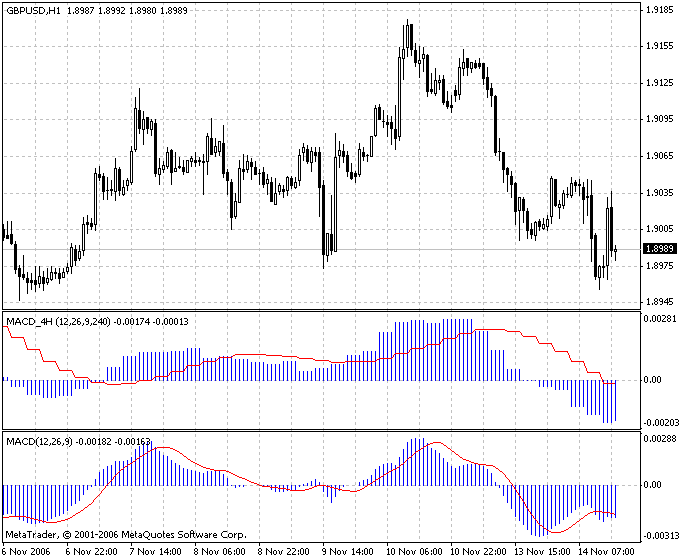Click the 1.9065 price axis label
The image size is (680, 560).
659,156
